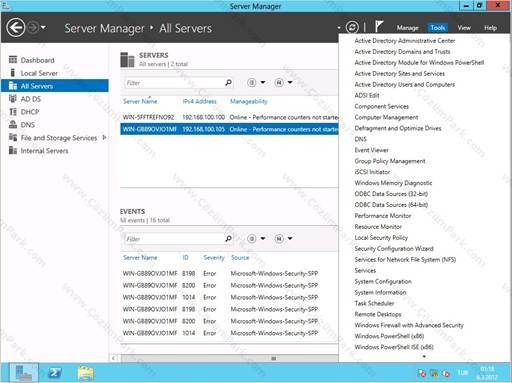Click the DHCP role icon

coord(13,112)
